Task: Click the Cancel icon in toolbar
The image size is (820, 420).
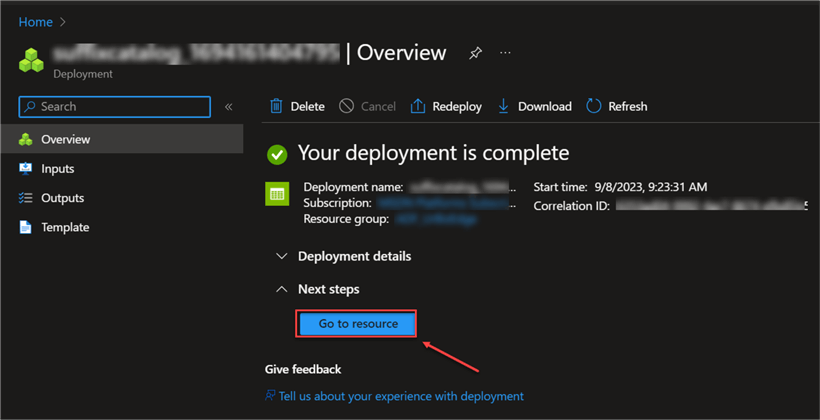Action: tap(347, 106)
